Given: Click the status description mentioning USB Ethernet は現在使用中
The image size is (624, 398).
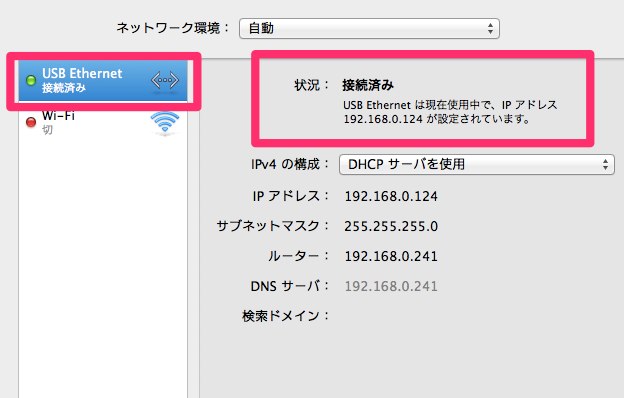Looking at the screenshot, I should point(450,112).
